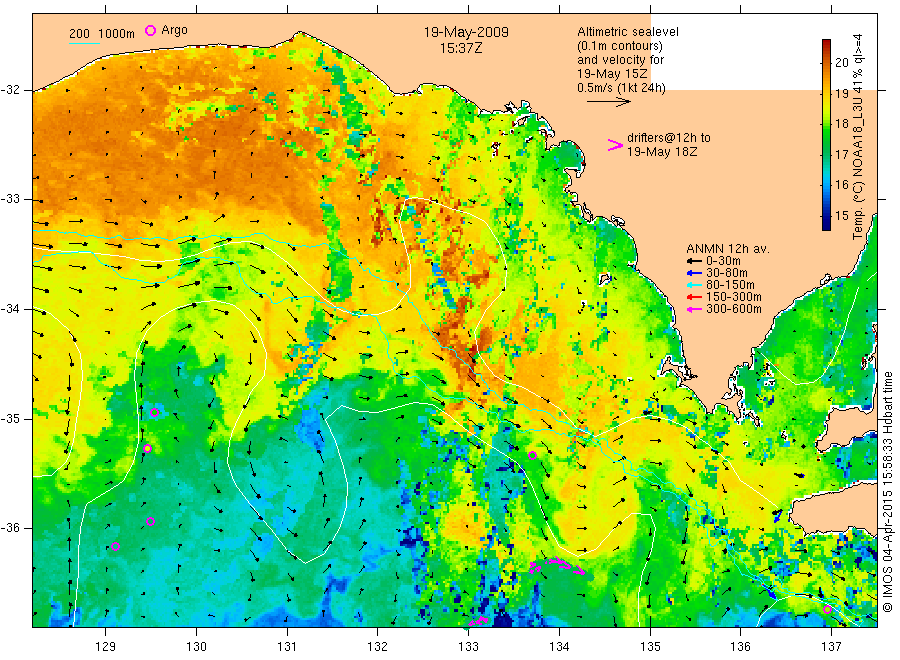Click the black 0-30m legend arrow
900x660 pixels.
pyautogui.click(x=694, y=261)
